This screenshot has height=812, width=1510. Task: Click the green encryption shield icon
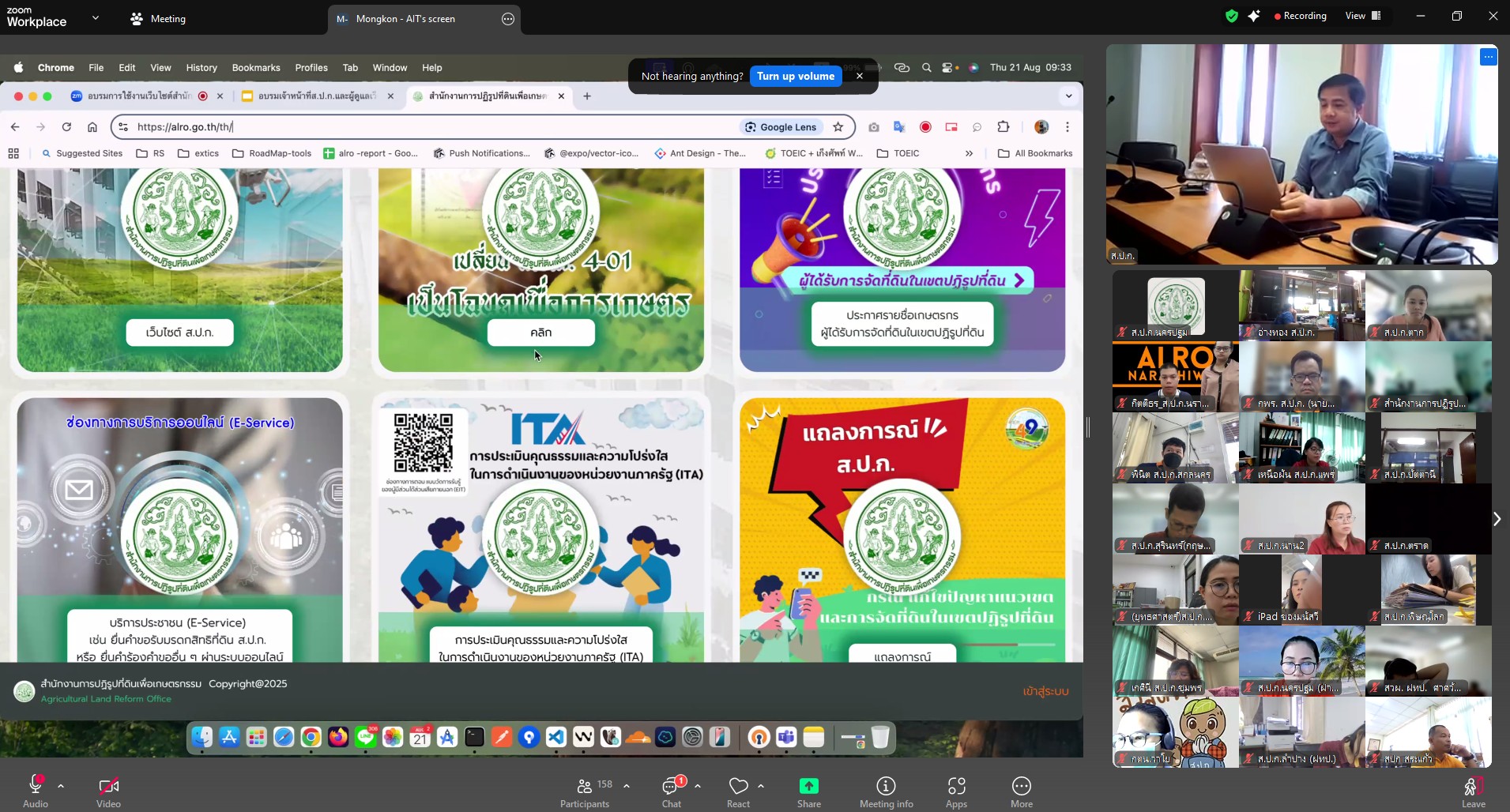(x=1231, y=16)
